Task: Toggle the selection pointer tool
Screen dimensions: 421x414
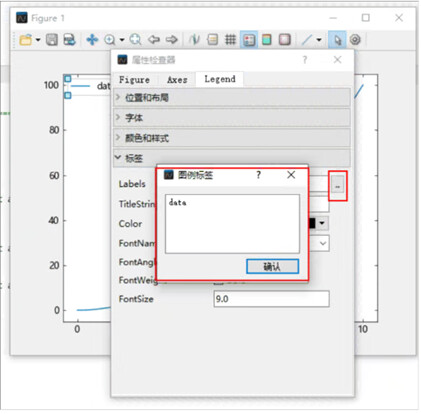Action: 337,40
